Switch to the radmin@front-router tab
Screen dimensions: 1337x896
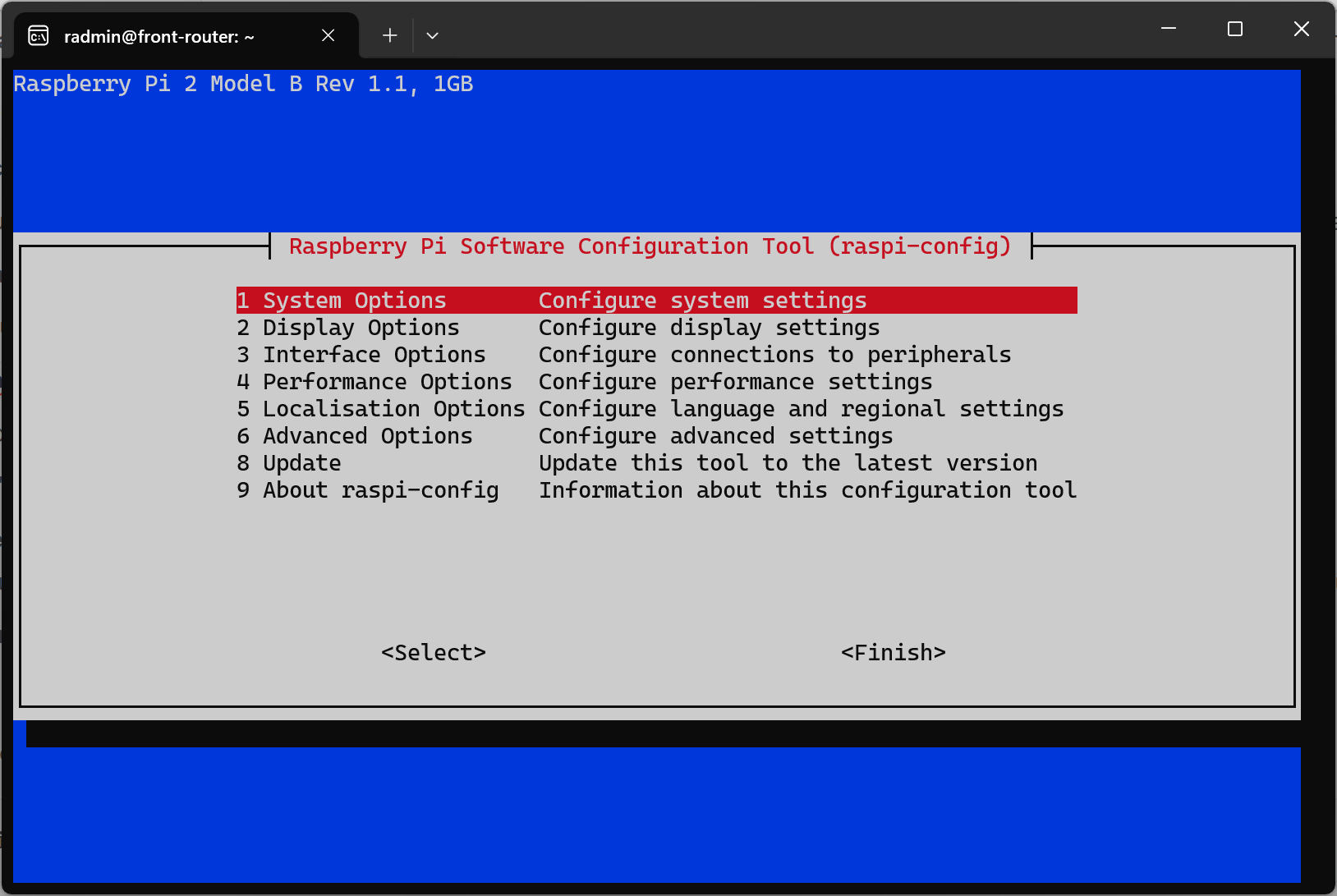pyautogui.click(x=159, y=37)
